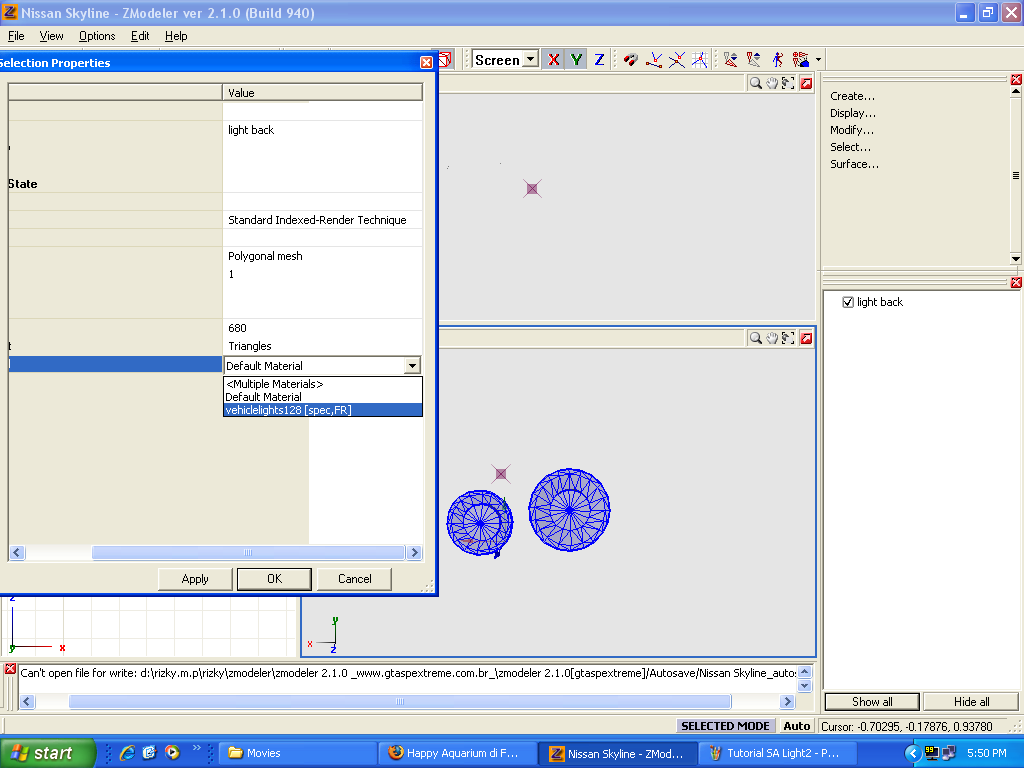The height and width of the screenshot is (768, 1024).
Task: Click the Start button on taskbar
Action: click(47, 753)
